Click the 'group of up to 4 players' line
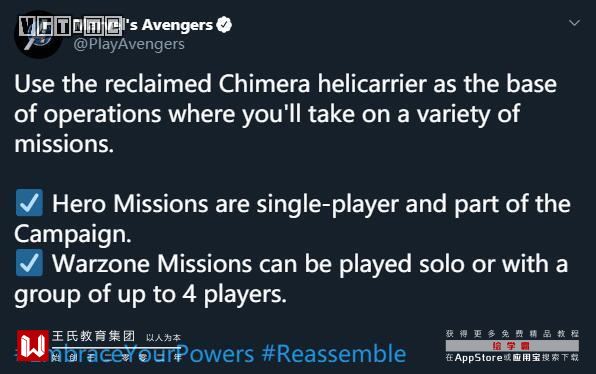The height and width of the screenshot is (374, 596). [x=151, y=294]
